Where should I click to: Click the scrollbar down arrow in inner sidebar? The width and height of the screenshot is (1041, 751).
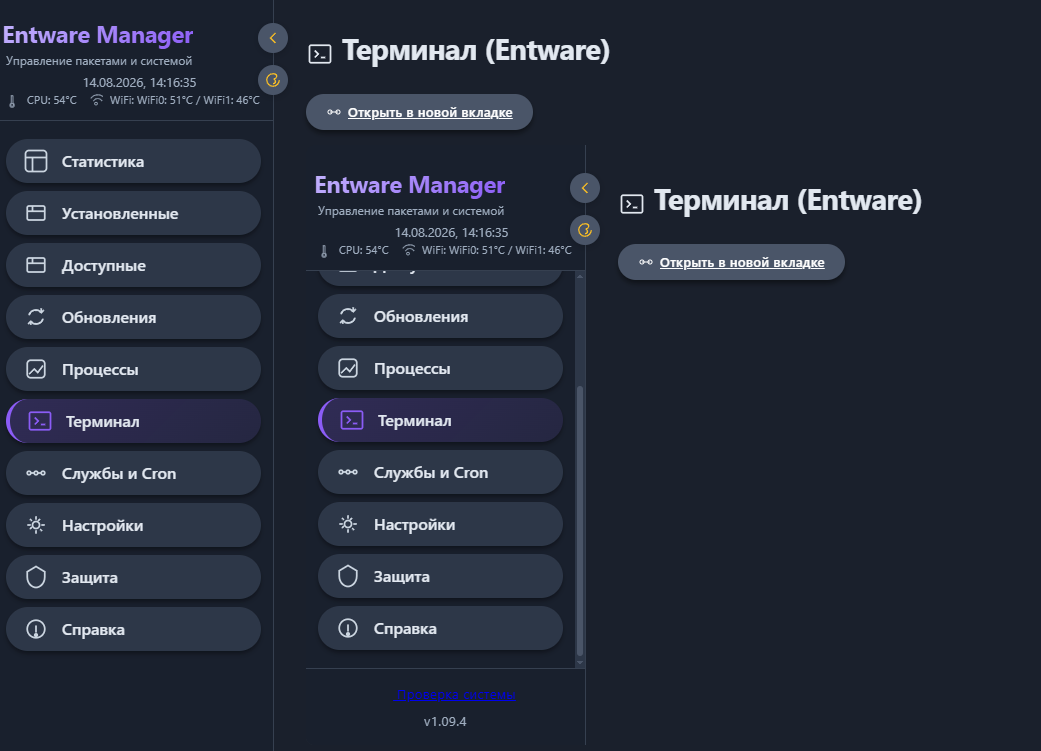tap(580, 663)
